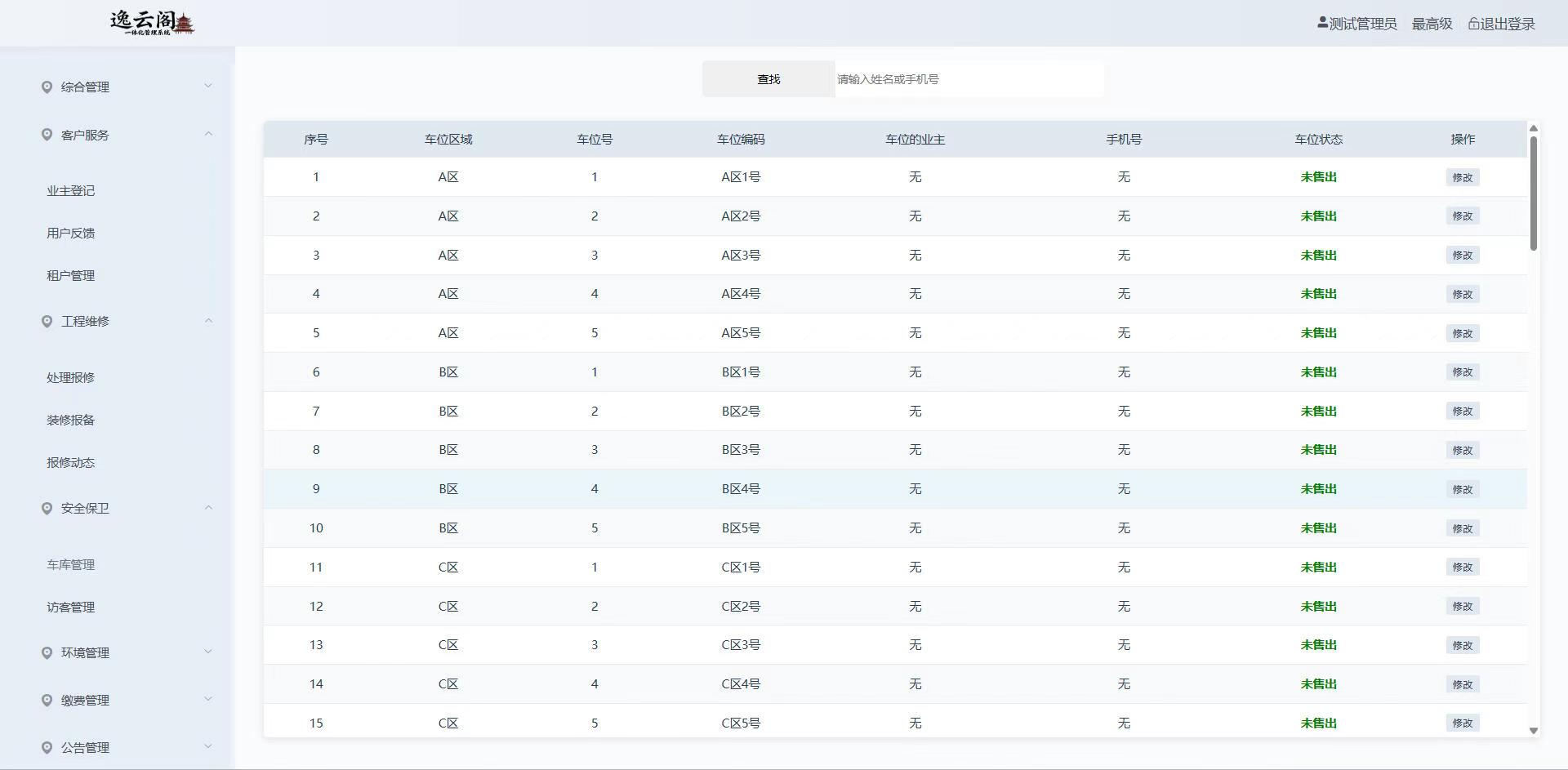Click the lock icon beside 退出登录
1568x770 pixels.
1473,24
